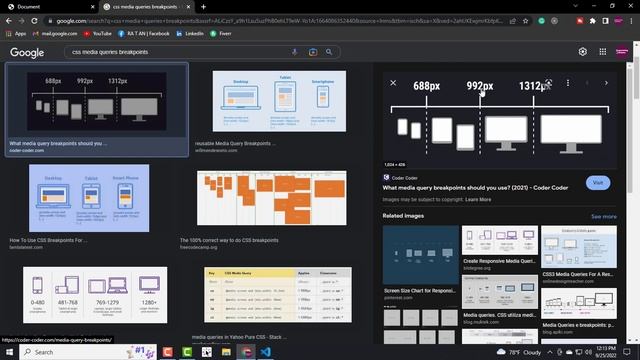Screen dimensions: 640x360
Task: Click the Visit button
Action: [598, 183]
